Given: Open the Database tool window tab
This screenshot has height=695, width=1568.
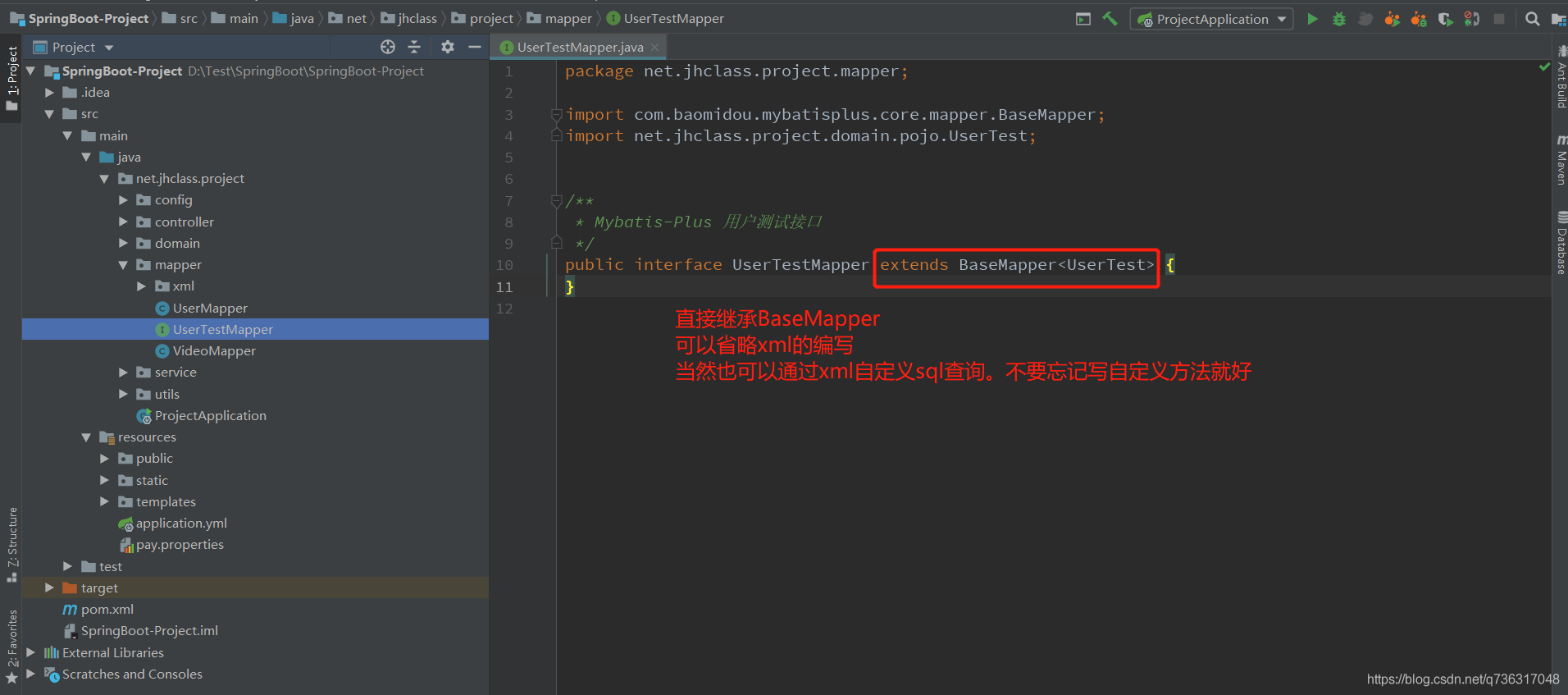Looking at the screenshot, I should 1561,242.
